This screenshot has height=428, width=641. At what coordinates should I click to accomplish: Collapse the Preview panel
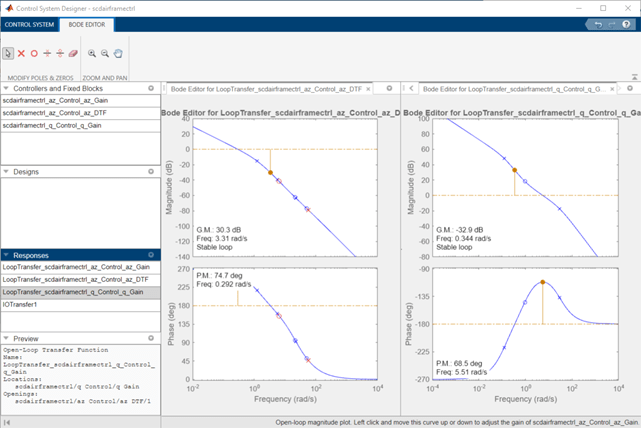point(6,337)
